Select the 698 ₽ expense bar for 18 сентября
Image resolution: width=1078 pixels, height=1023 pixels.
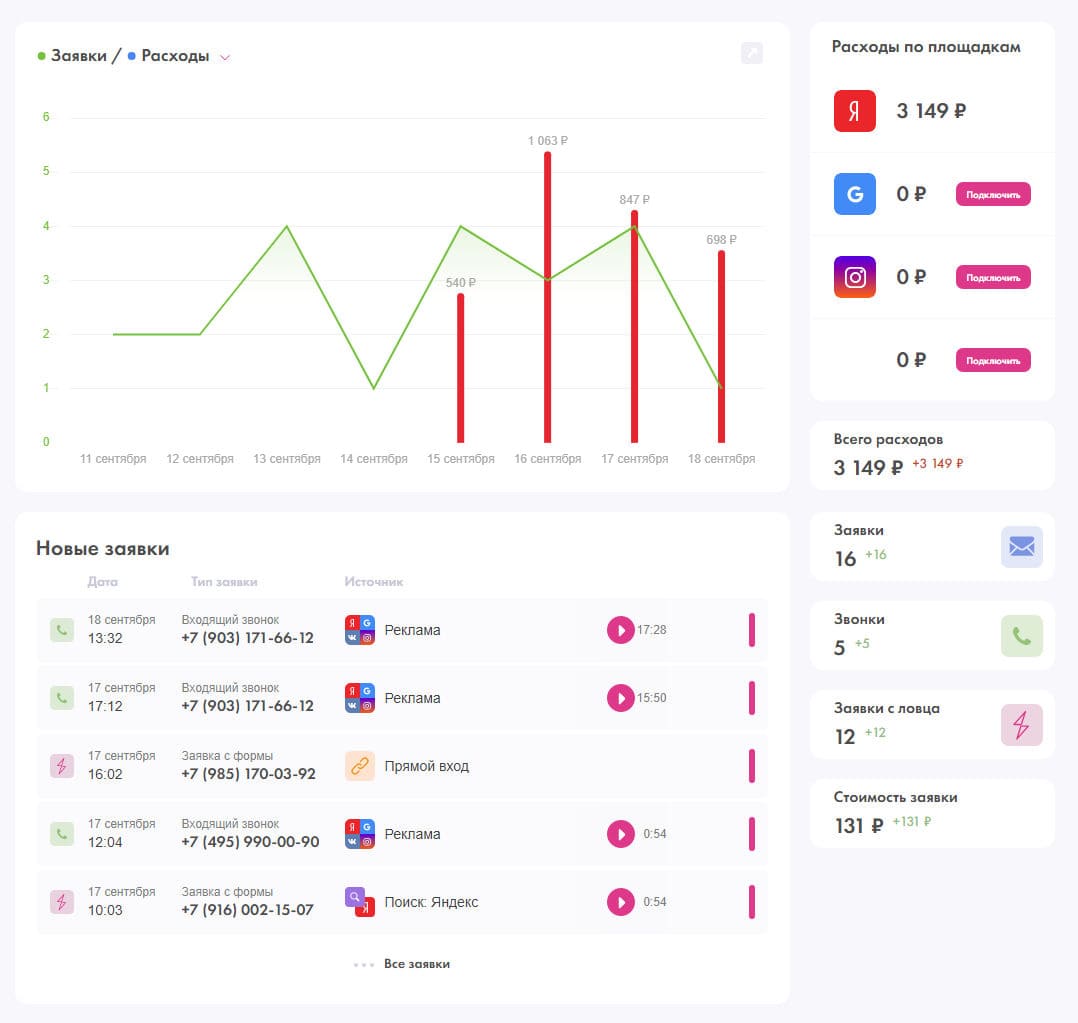pos(721,346)
